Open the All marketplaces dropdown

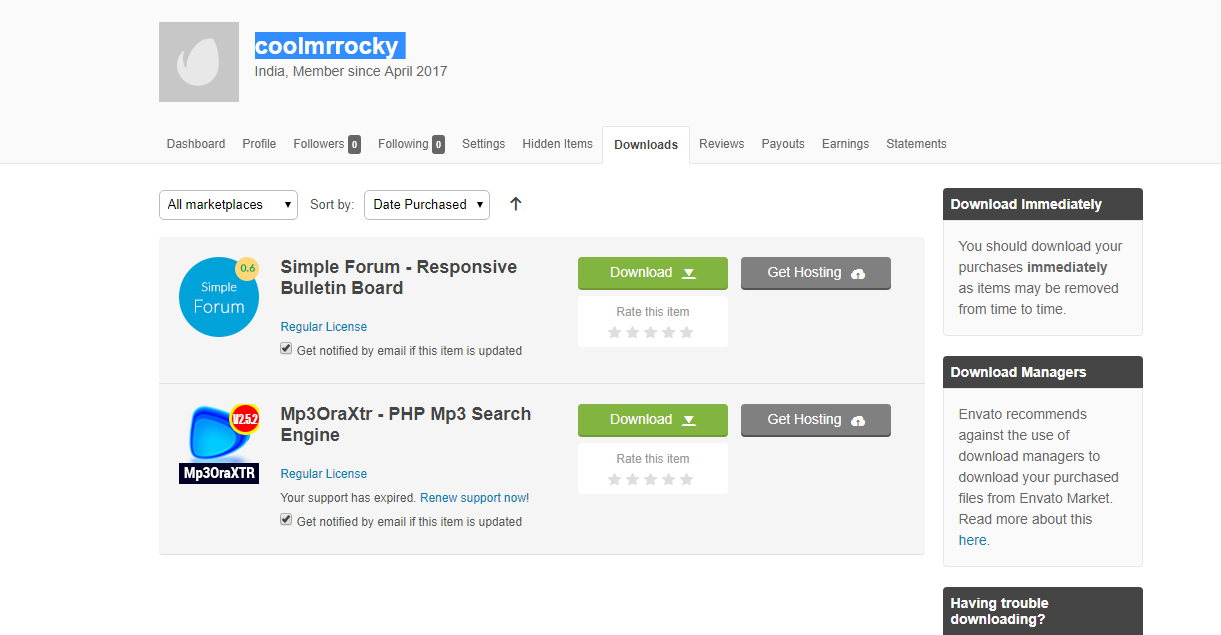coord(228,204)
